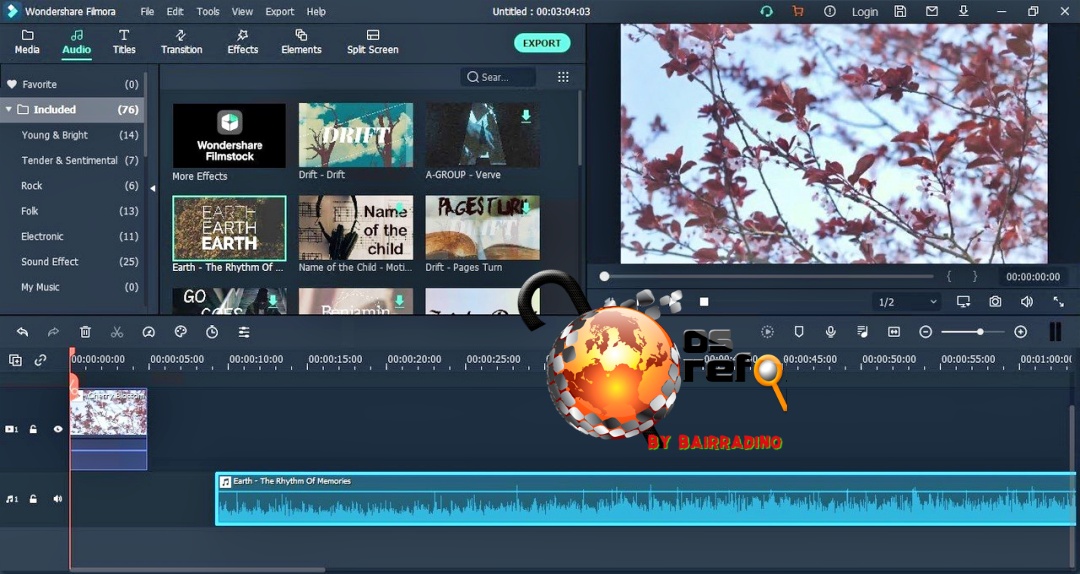Click the duration stopwatch icon
The height and width of the screenshot is (574, 1080).
point(212,332)
